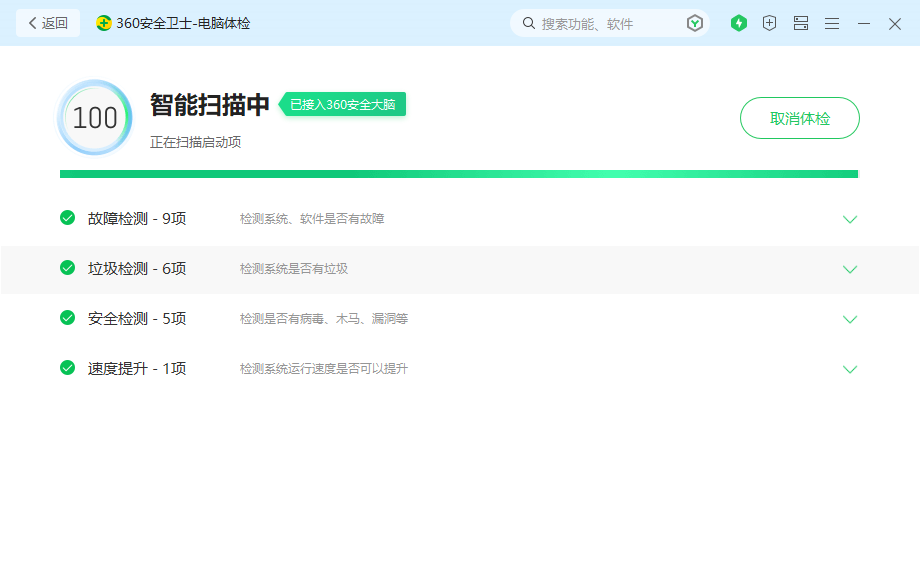Screen dimensions: 920x580
Task: Close the 360安全卫士 window
Action: [895, 23]
